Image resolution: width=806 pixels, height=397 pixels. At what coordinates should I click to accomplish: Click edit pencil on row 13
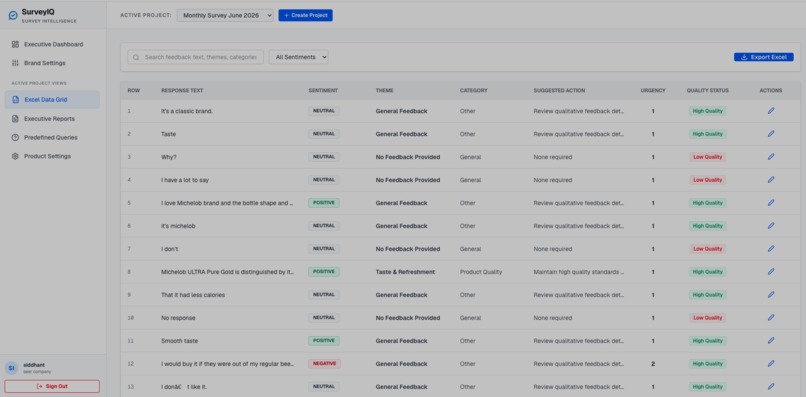coord(771,387)
